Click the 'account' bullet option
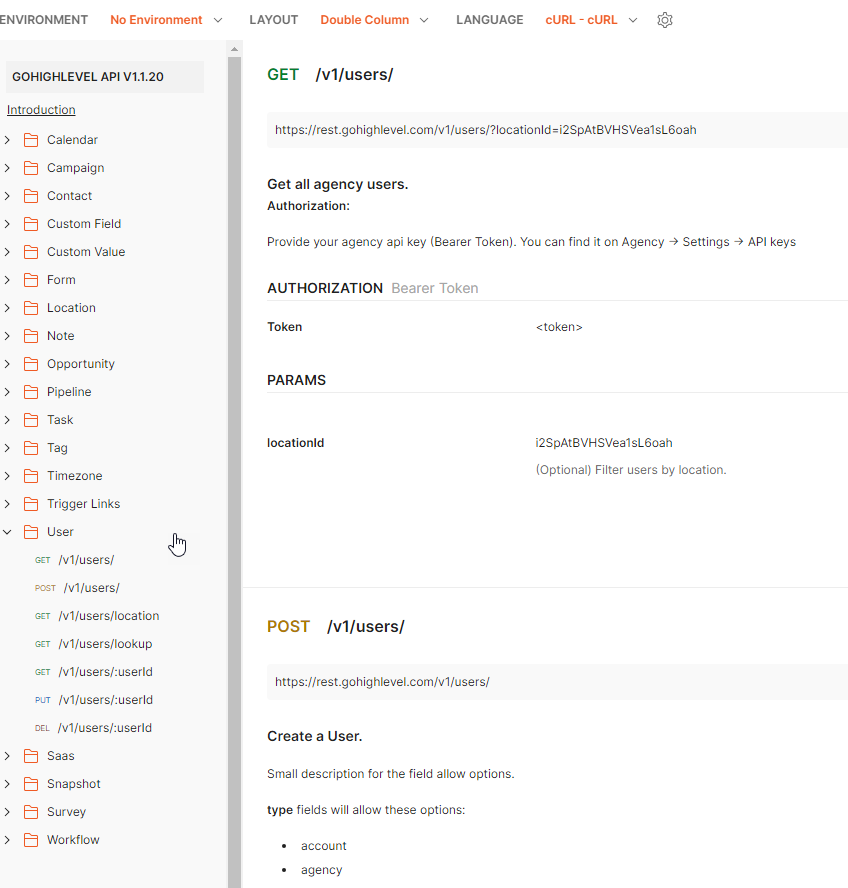 [x=323, y=846]
